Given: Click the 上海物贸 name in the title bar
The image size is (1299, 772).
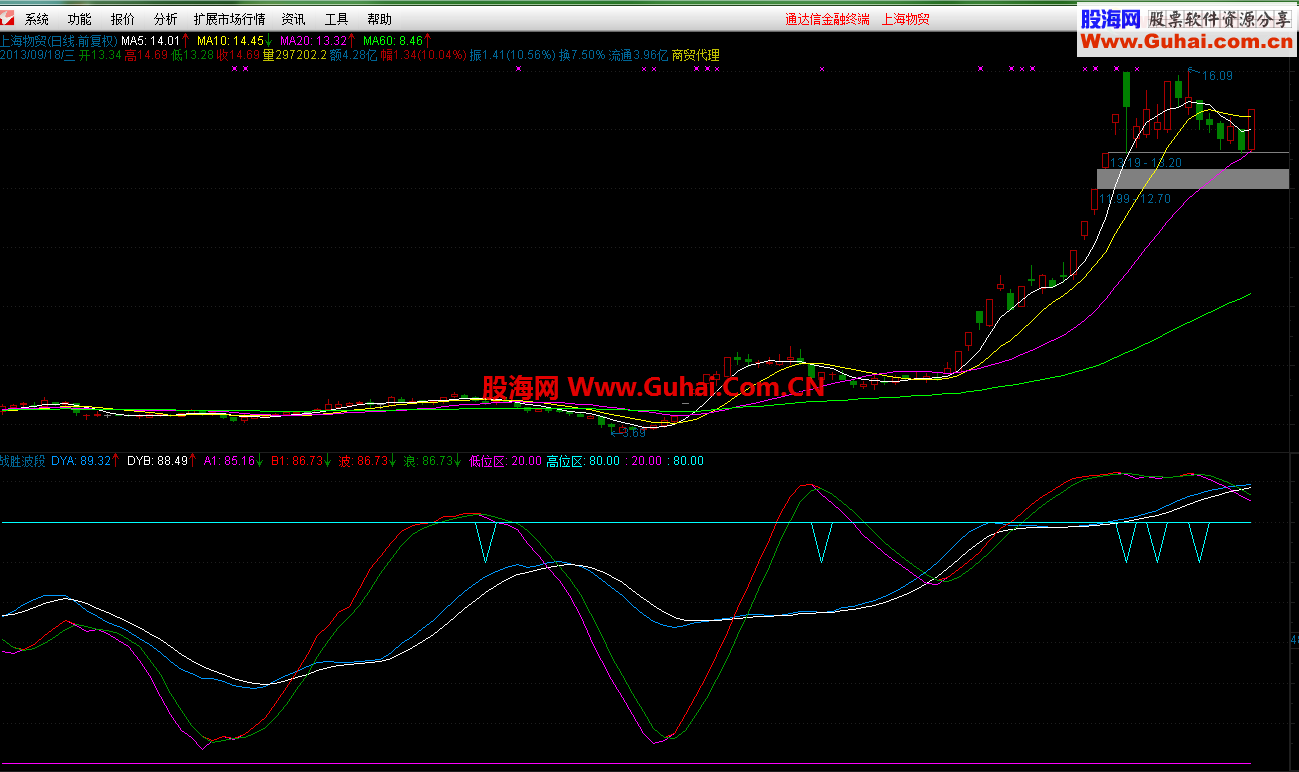Looking at the screenshot, I should coord(906,19).
